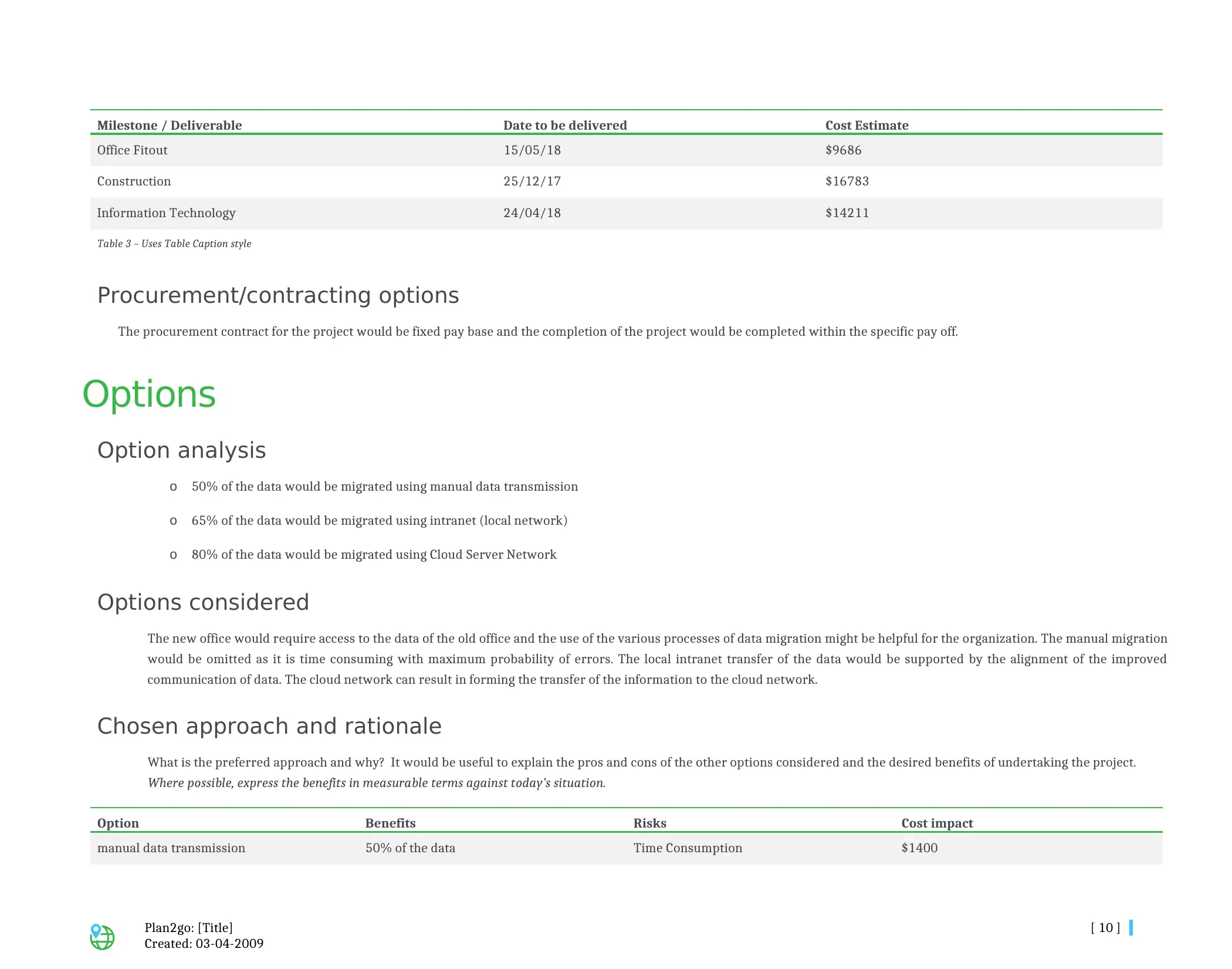This screenshot has height=969, width=1232.
Task: Click the procurement contract fixed pay paragraph
Action: [x=537, y=332]
